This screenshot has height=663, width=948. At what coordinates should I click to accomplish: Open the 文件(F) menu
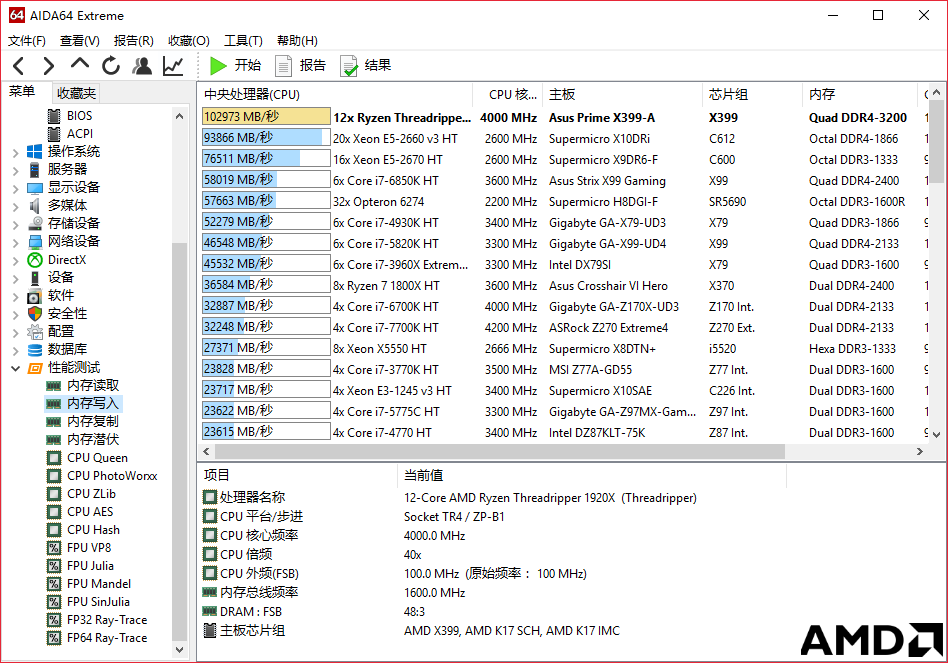pos(27,40)
